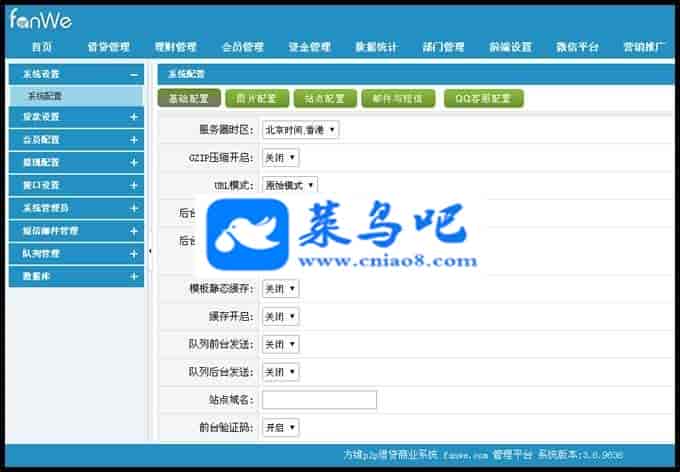This screenshot has width=680, height=472.
Task: Expand the 队列管理 sidebar section
Action: pyautogui.click(x=134, y=254)
